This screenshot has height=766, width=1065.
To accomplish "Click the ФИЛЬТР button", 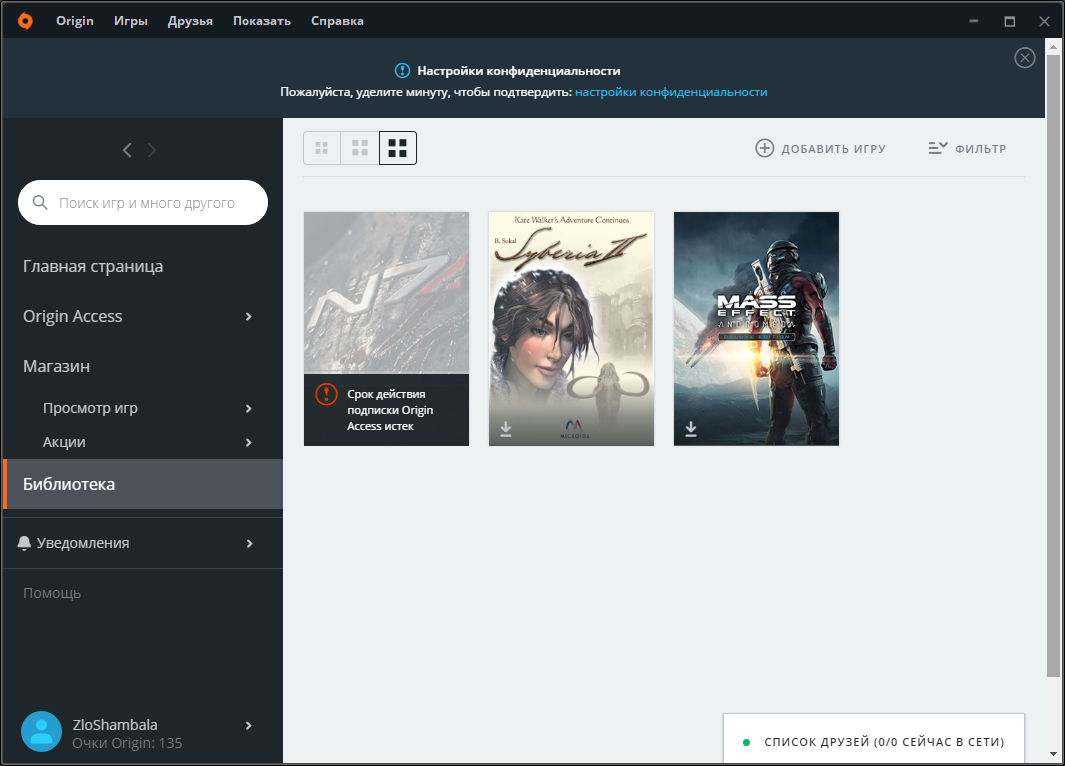I will 967,148.
